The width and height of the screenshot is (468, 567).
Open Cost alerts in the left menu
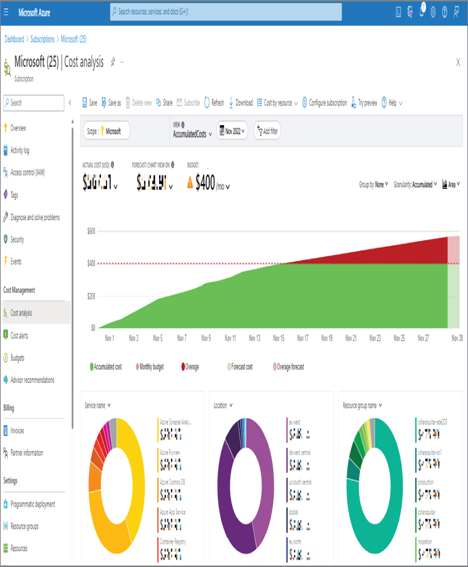(19, 336)
